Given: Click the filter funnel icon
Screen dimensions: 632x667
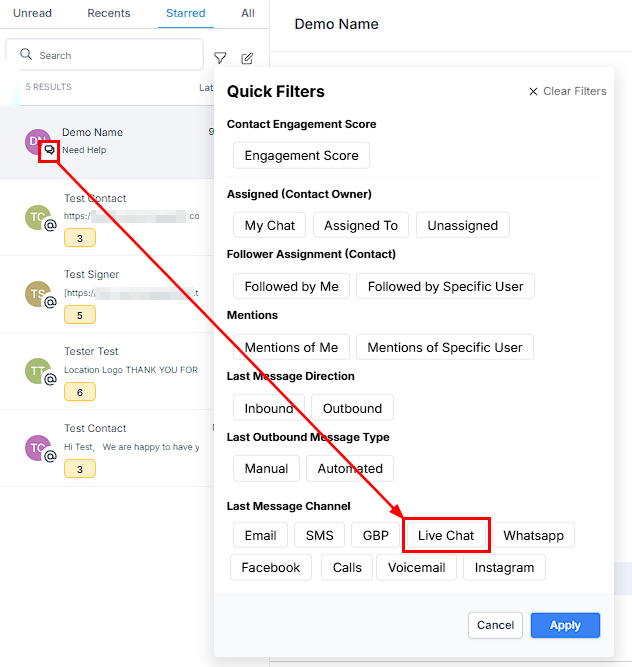Looking at the screenshot, I should pos(220,58).
